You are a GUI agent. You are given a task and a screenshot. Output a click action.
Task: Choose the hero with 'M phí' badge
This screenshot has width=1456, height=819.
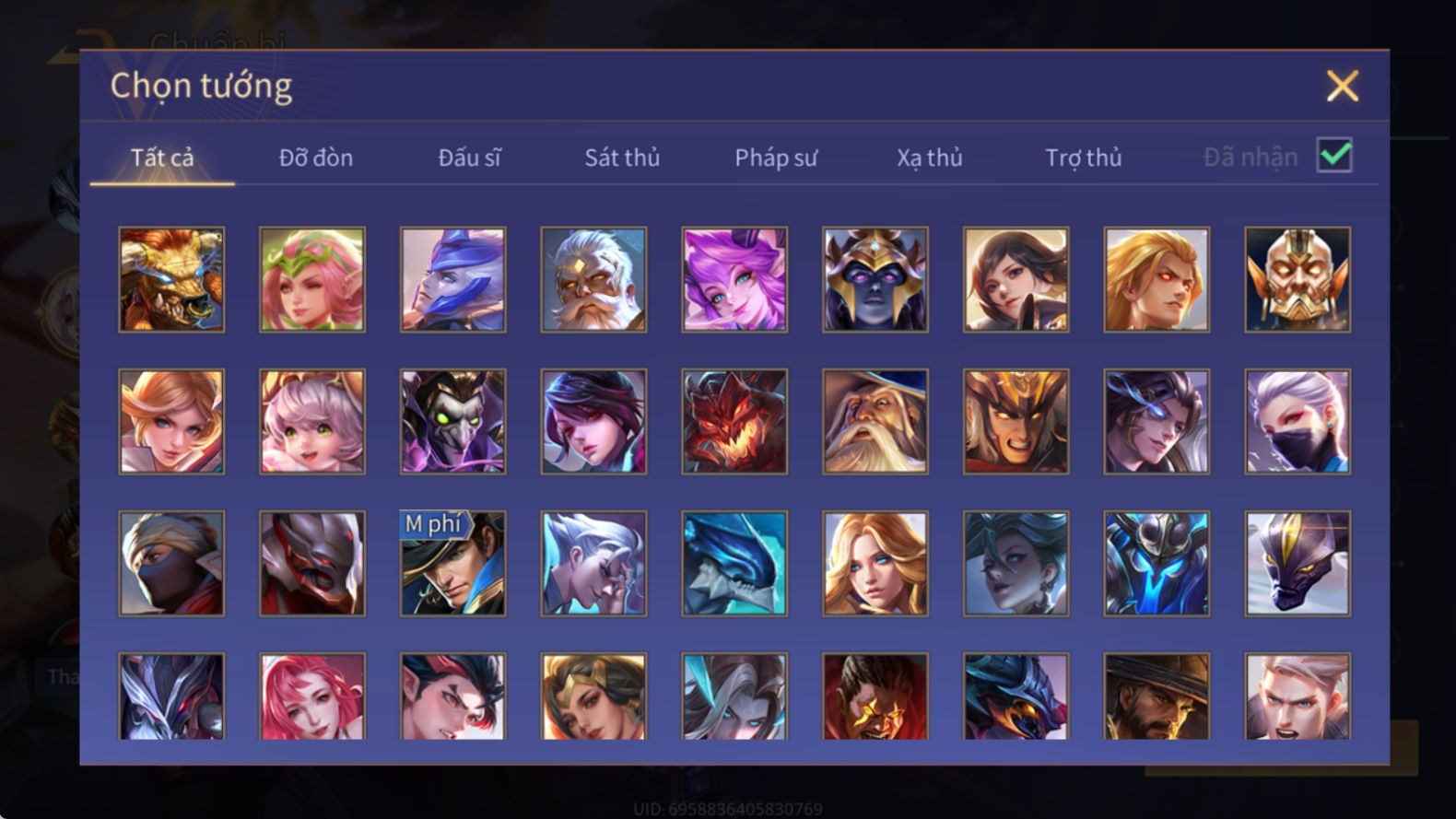[452, 564]
